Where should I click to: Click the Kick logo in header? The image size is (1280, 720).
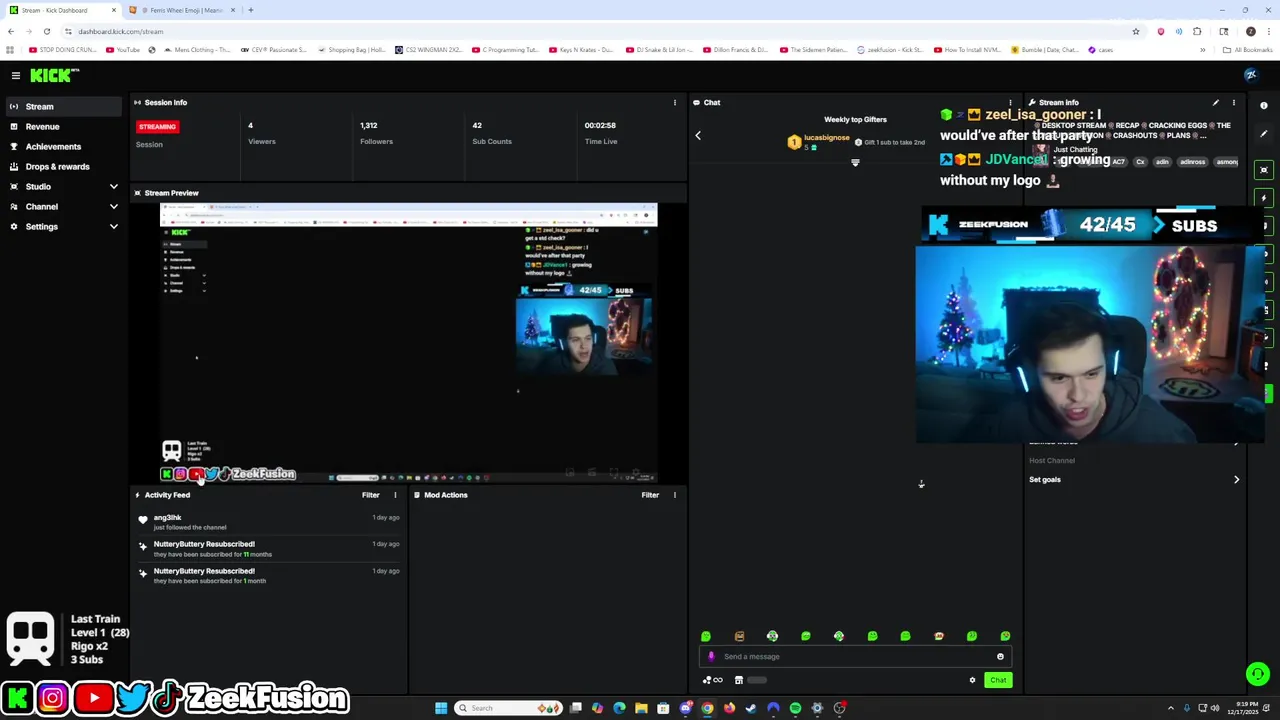[x=53, y=76]
